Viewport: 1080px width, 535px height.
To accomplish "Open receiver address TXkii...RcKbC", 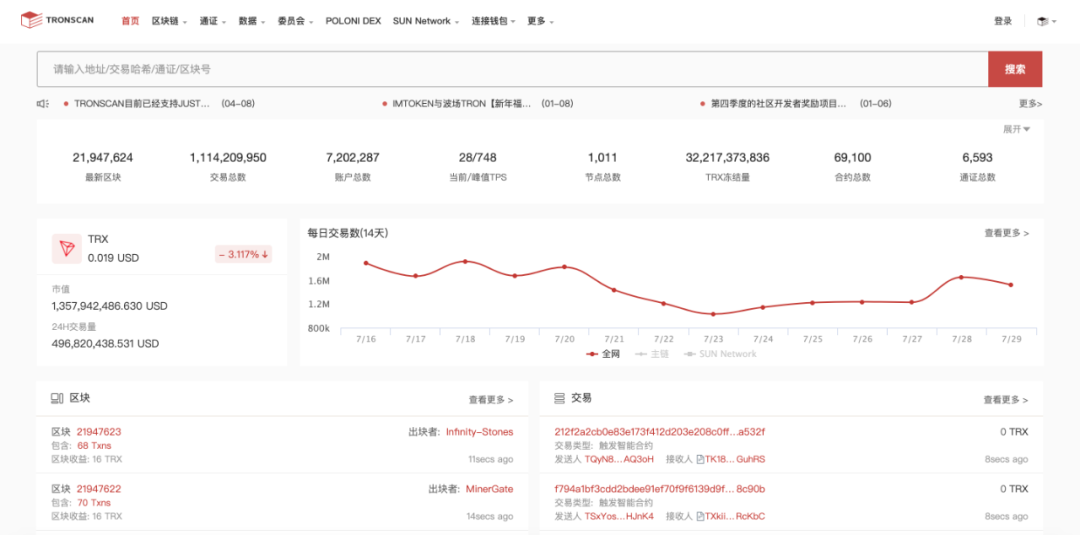I will click(x=736, y=516).
